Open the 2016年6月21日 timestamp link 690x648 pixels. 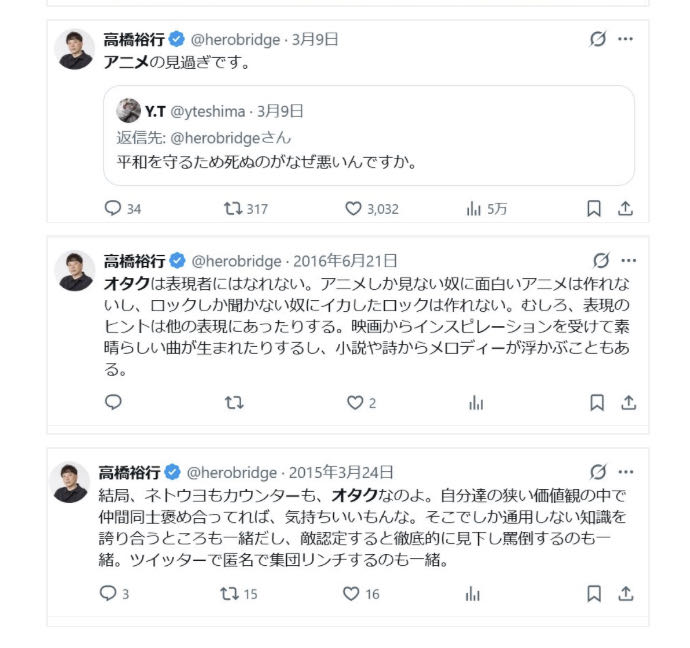coord(345,260)
